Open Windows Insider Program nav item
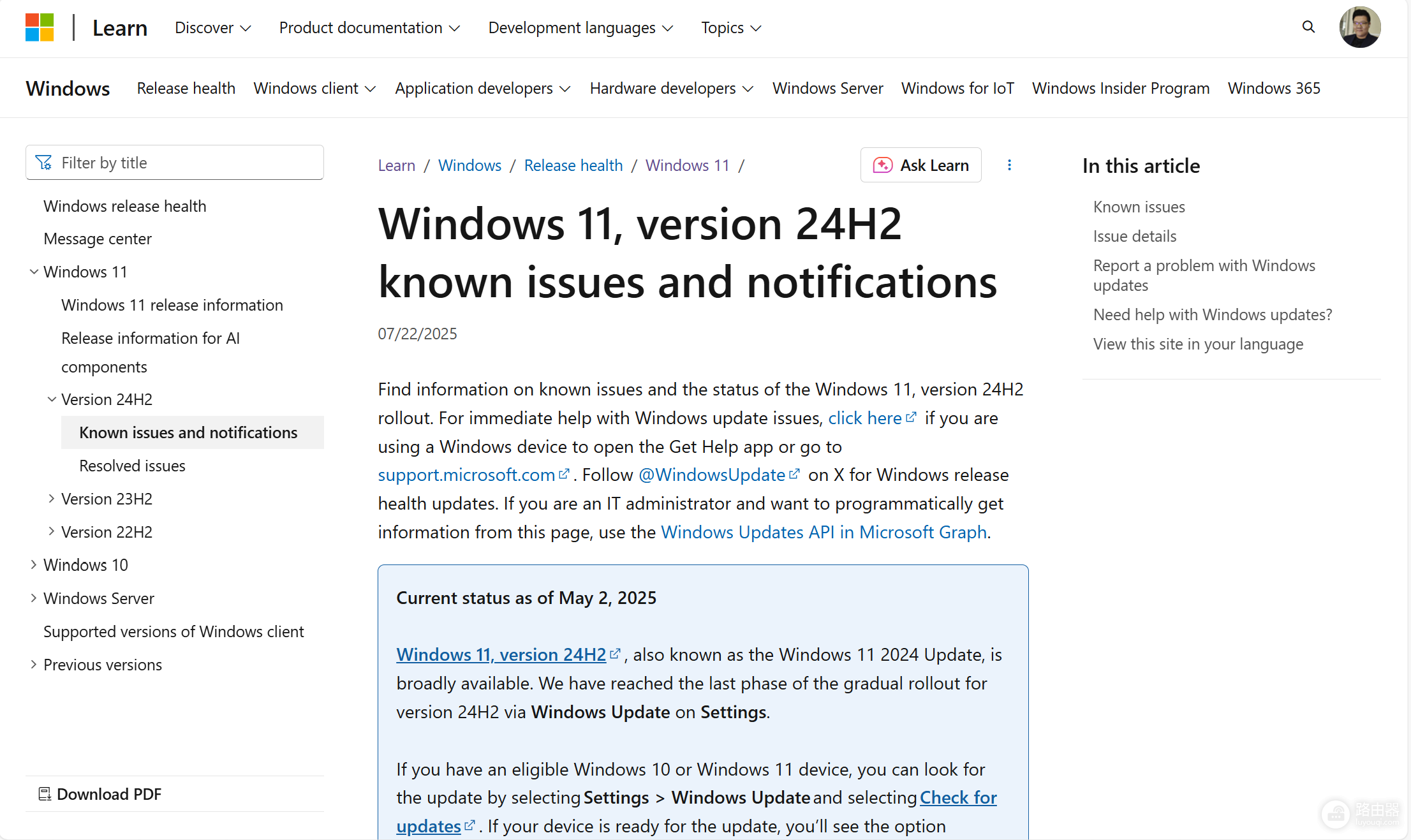1411x840 pixels. pos(1121,88)
